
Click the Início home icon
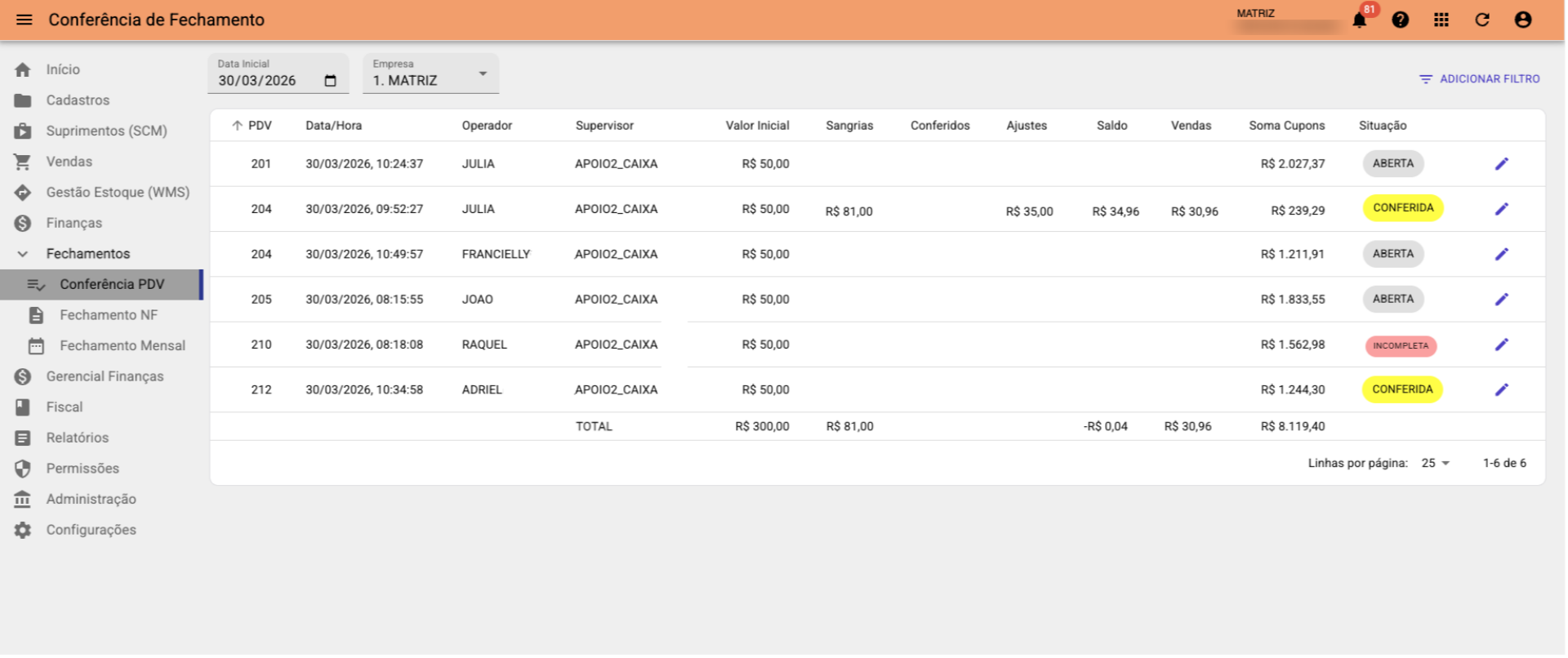(23, 69)
